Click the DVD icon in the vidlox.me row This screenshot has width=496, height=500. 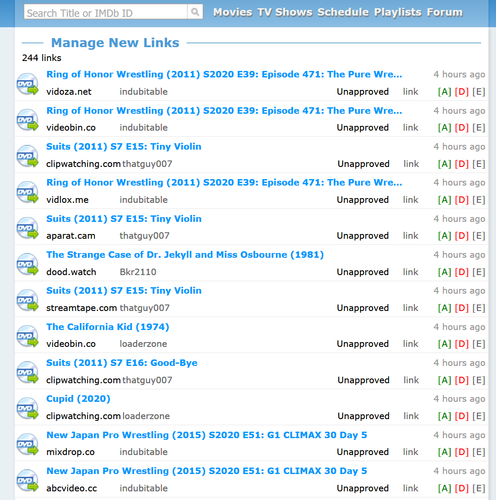point(28,192)
